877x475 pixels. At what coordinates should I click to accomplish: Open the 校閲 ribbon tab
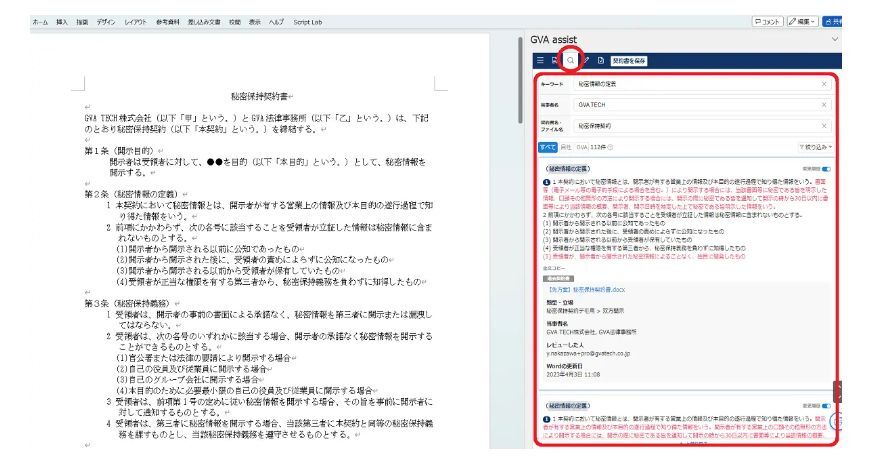234,22
